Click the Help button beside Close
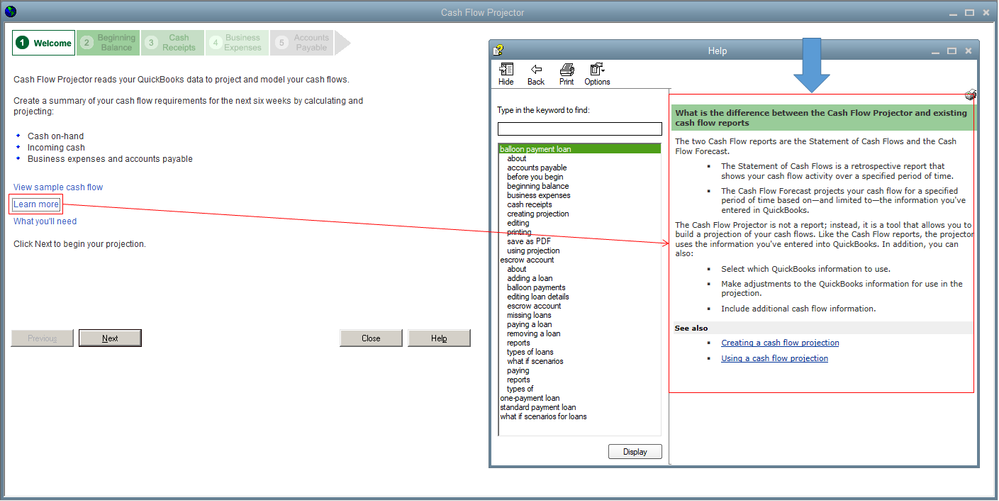The width and height of the screenshot is (999, 501). [x=439, y=338]
